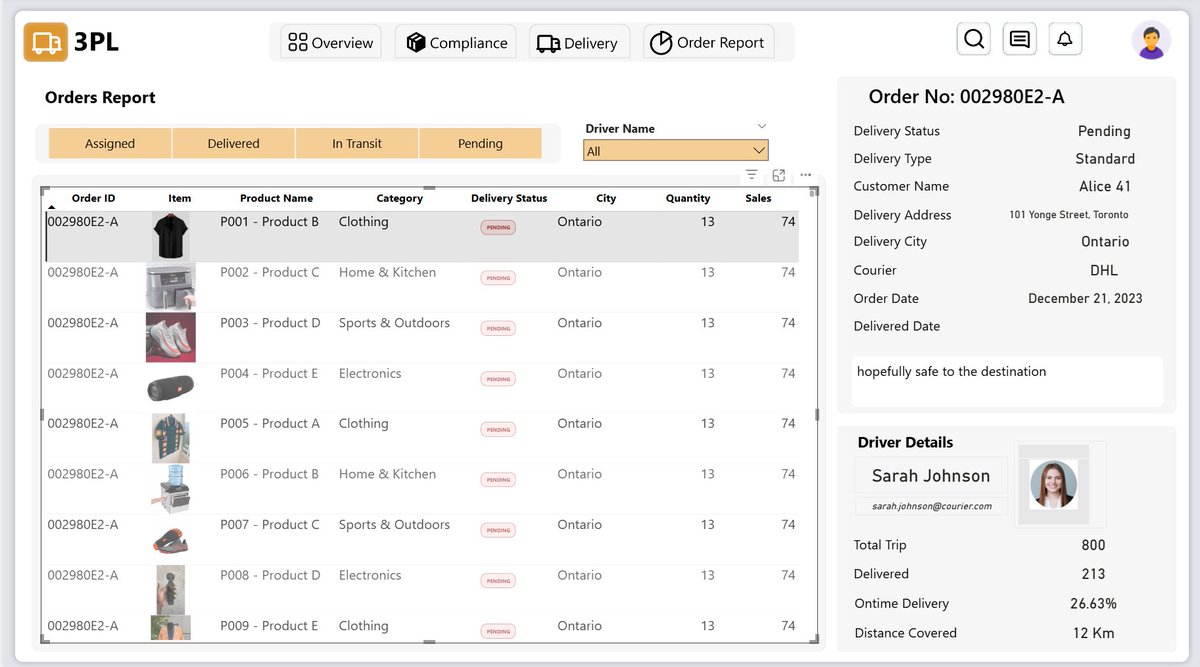Toggle the In Transit filter
1200x667 pixels.
pyautogui.click(x=356, y=143)
